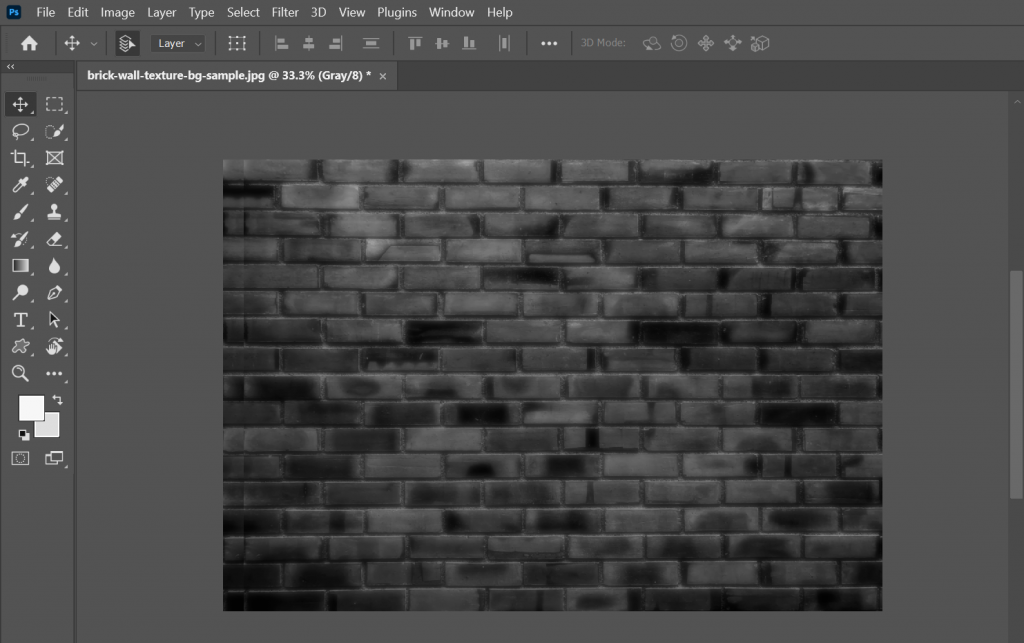1024x643 pixels.
Task: Toggle Quick Mask mode
Action: pyautogui.click(x=20, y=458)
